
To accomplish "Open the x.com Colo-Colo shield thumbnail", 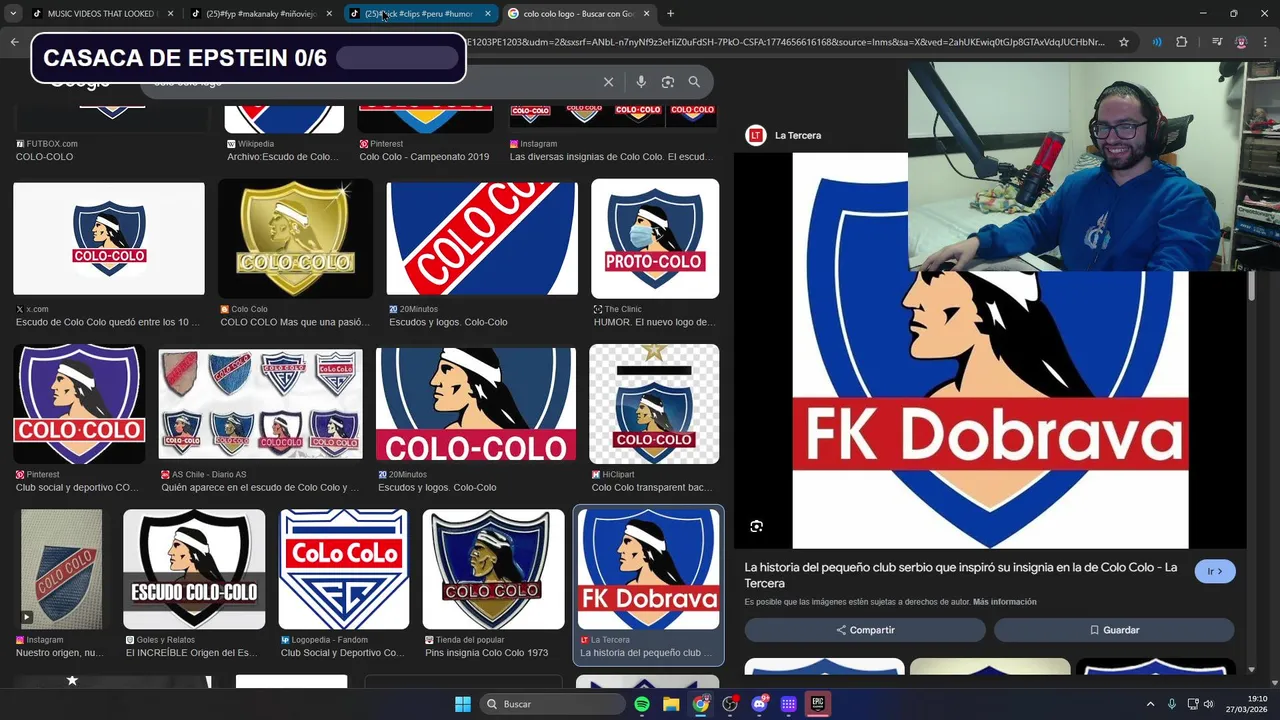I will coord(109,238).
